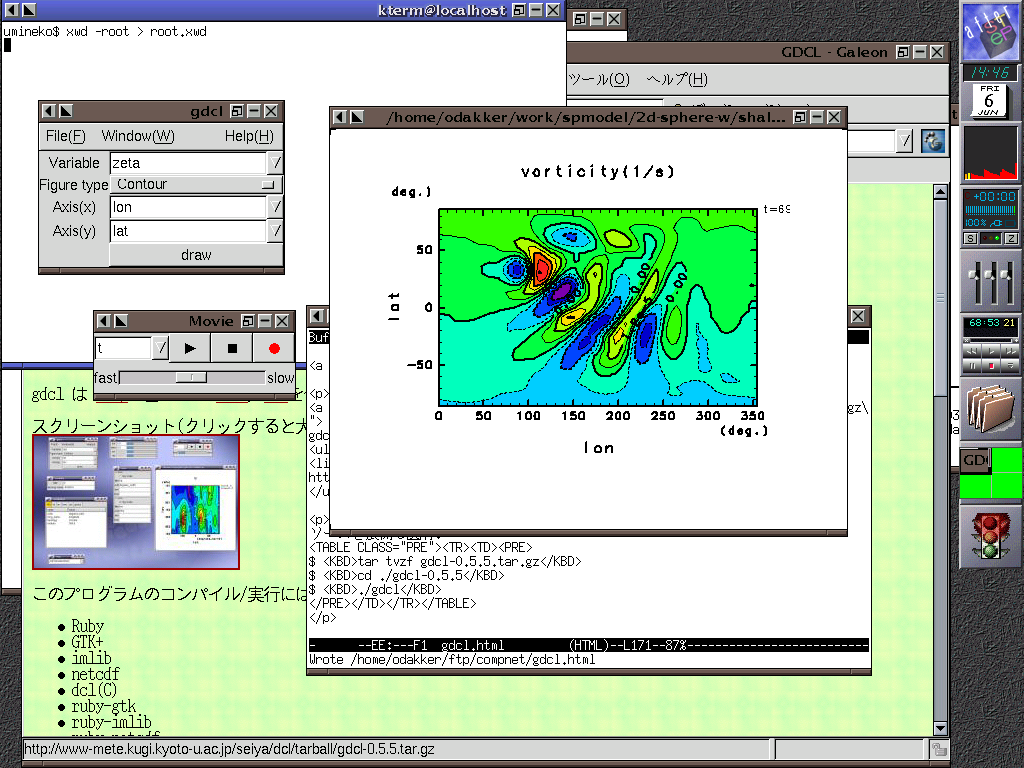Viewport: 1024px width, 768px height.
Task: Open the Help(H) menu in gdcl window
Action: 249,136
